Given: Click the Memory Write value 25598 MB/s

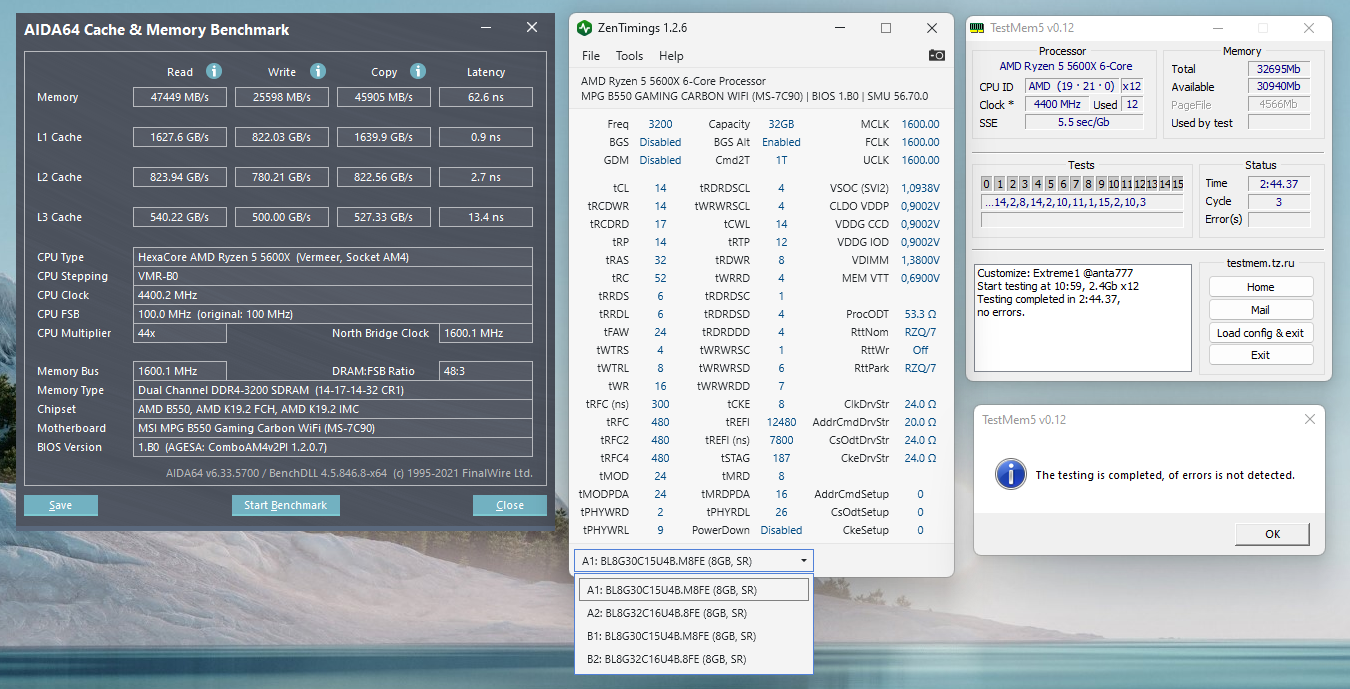Looking at the screenshot, I should pos(282,97).
